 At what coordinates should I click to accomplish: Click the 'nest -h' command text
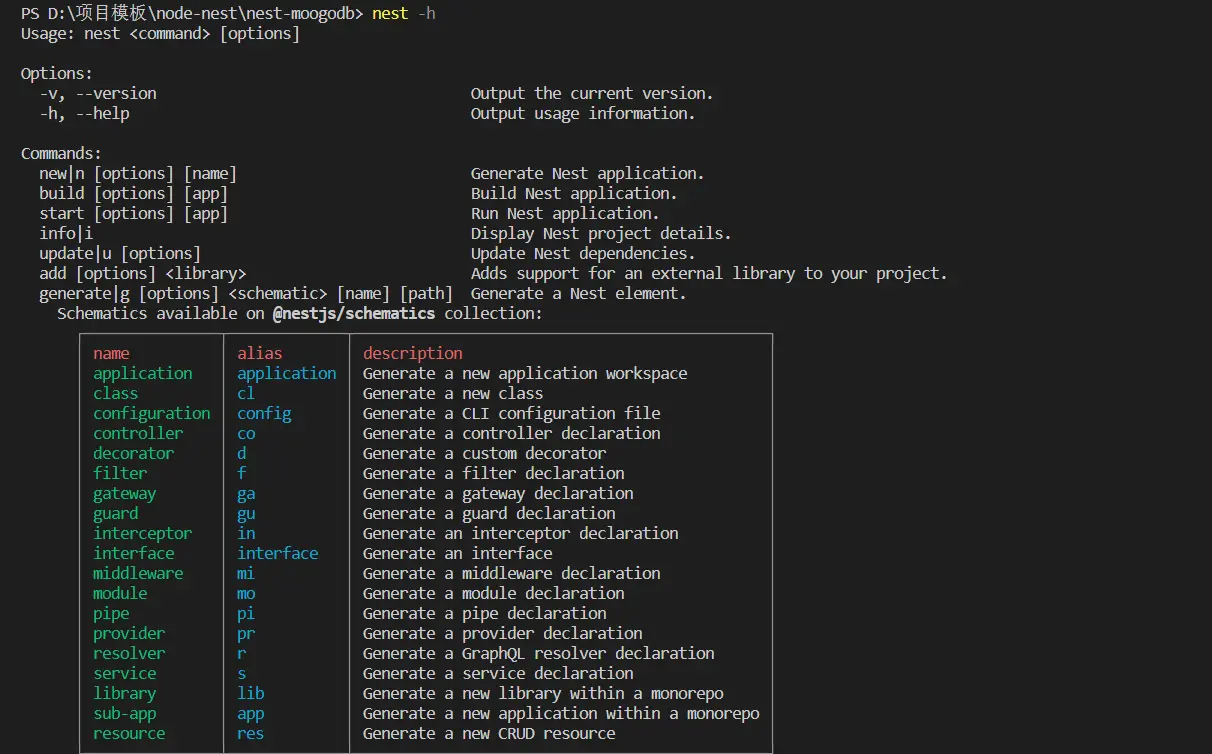pyautogui.click(x=403, y=13)
